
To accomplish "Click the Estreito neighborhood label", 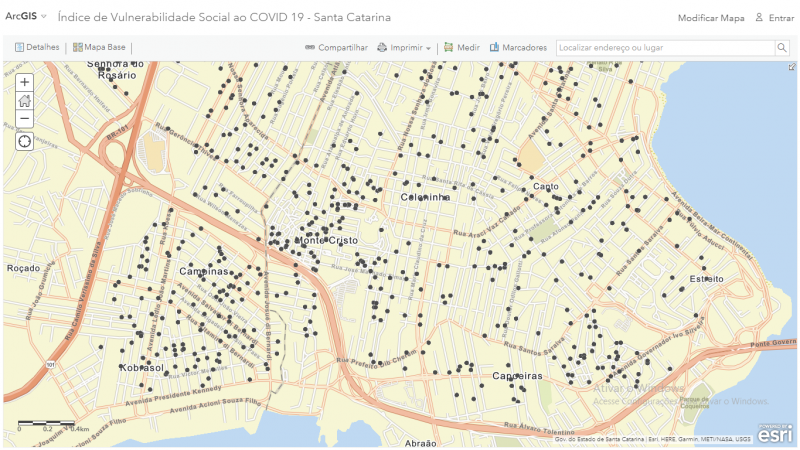I will (x=707, y=279).
